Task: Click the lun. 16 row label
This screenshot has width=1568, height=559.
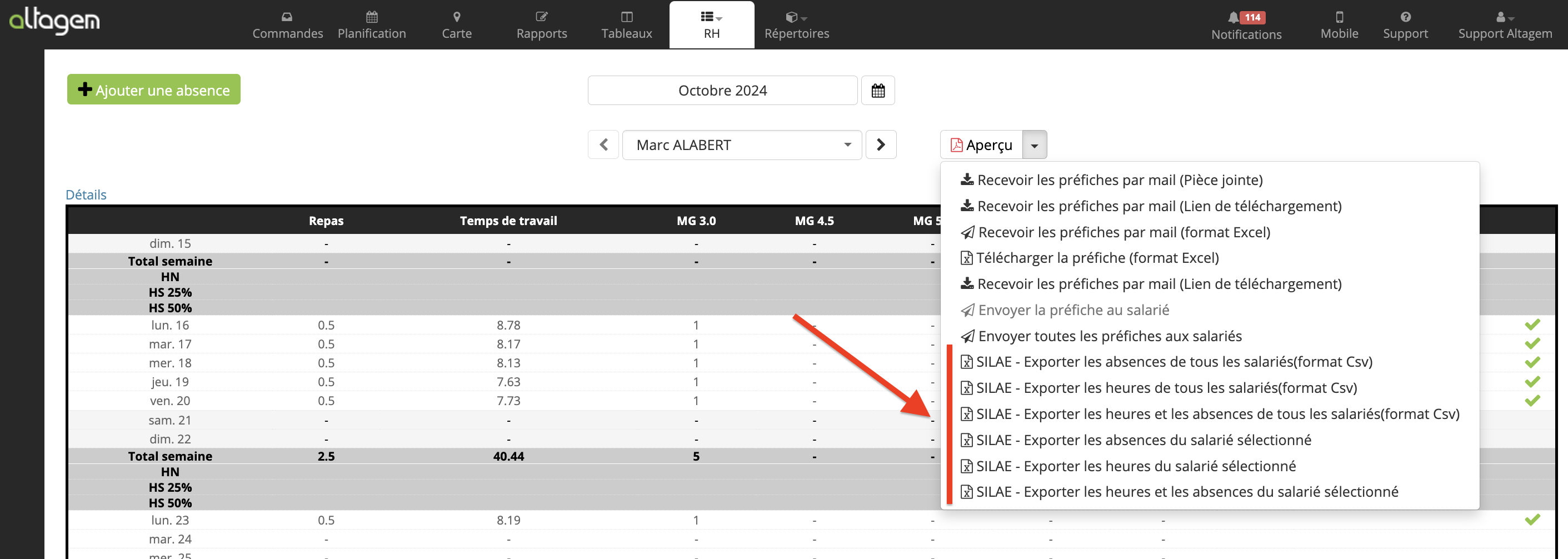Action: pos(170,325)
